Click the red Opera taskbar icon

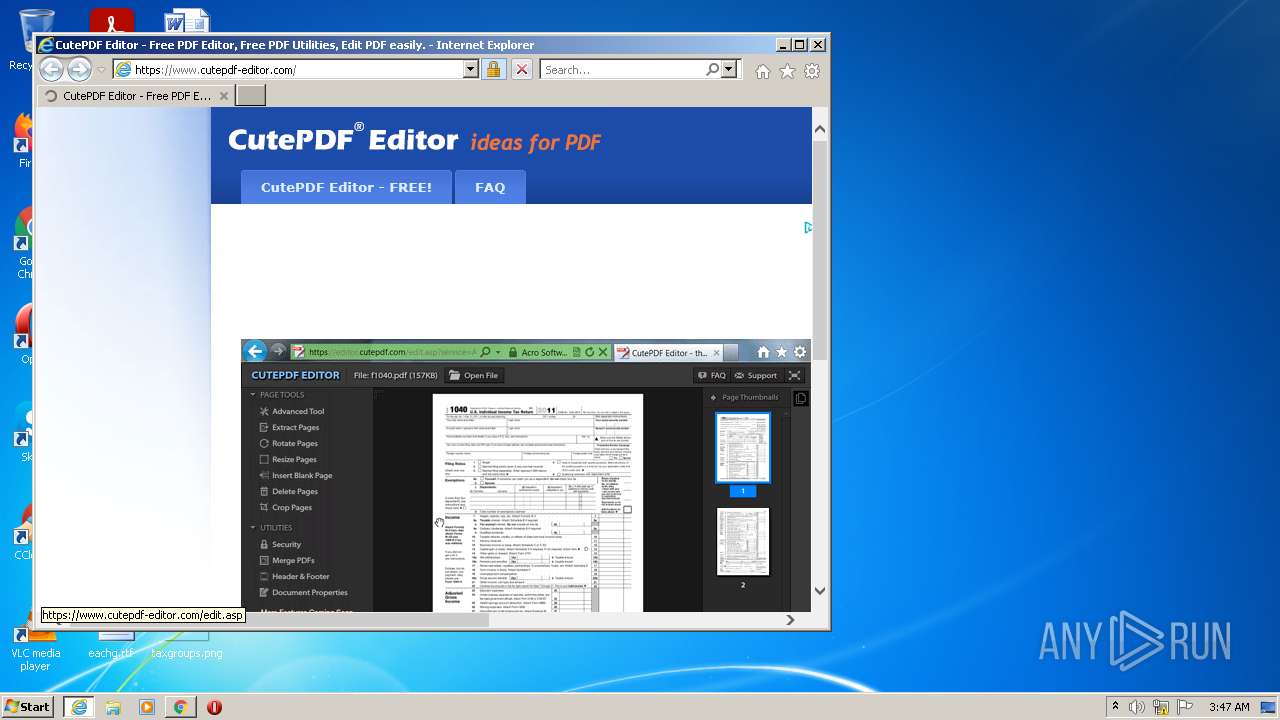[x=214, y=707]
